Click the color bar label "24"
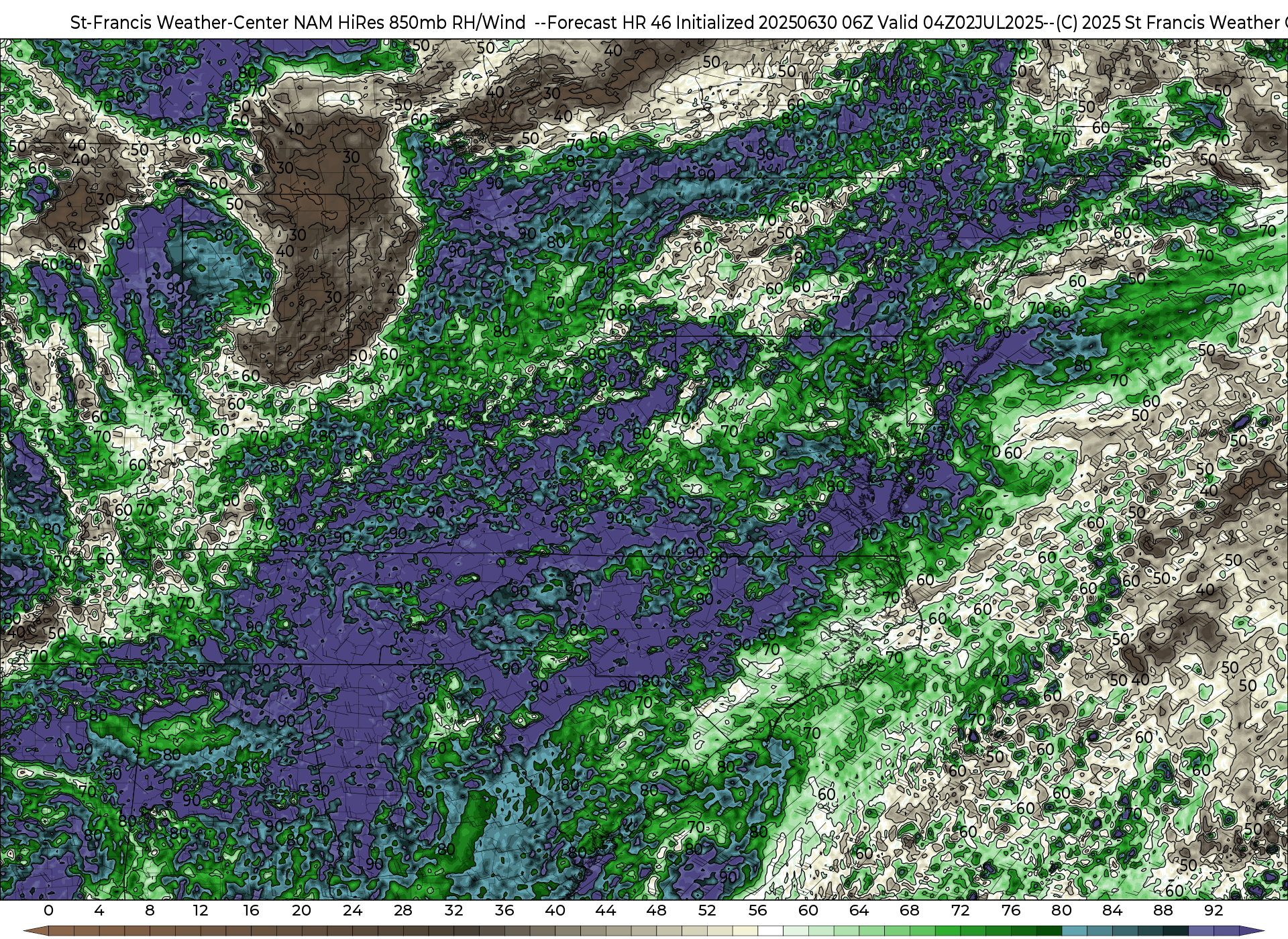This screenshot has width=1288, height=939. click(x=352, y=910)
